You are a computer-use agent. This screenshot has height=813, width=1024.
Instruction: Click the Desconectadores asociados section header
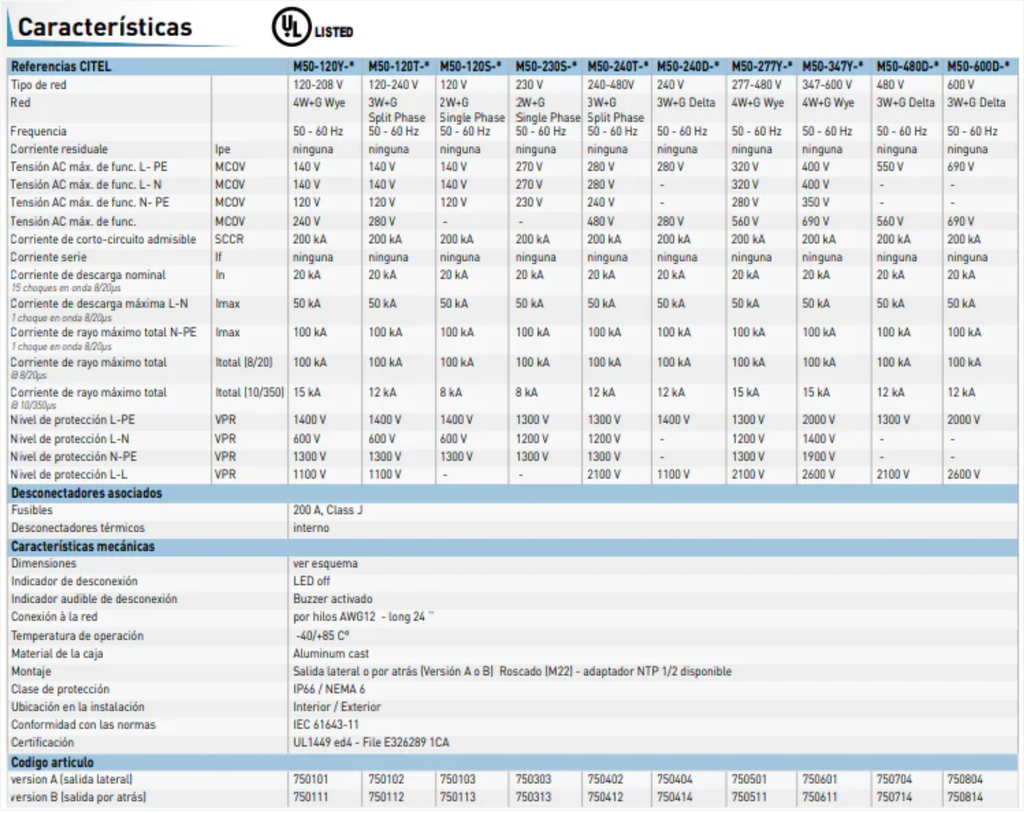tap(86, 493)
